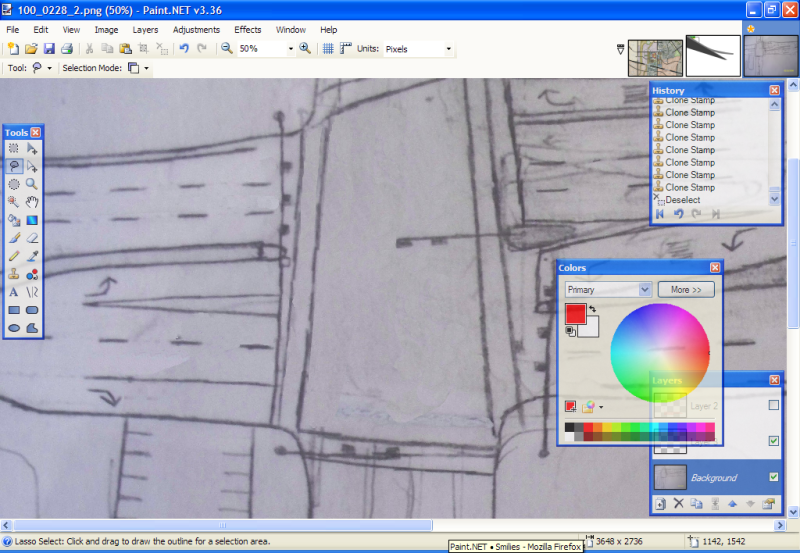Select the Clone Stamp tool
Viewport: 800px width, 553px height.
point(14,274)
